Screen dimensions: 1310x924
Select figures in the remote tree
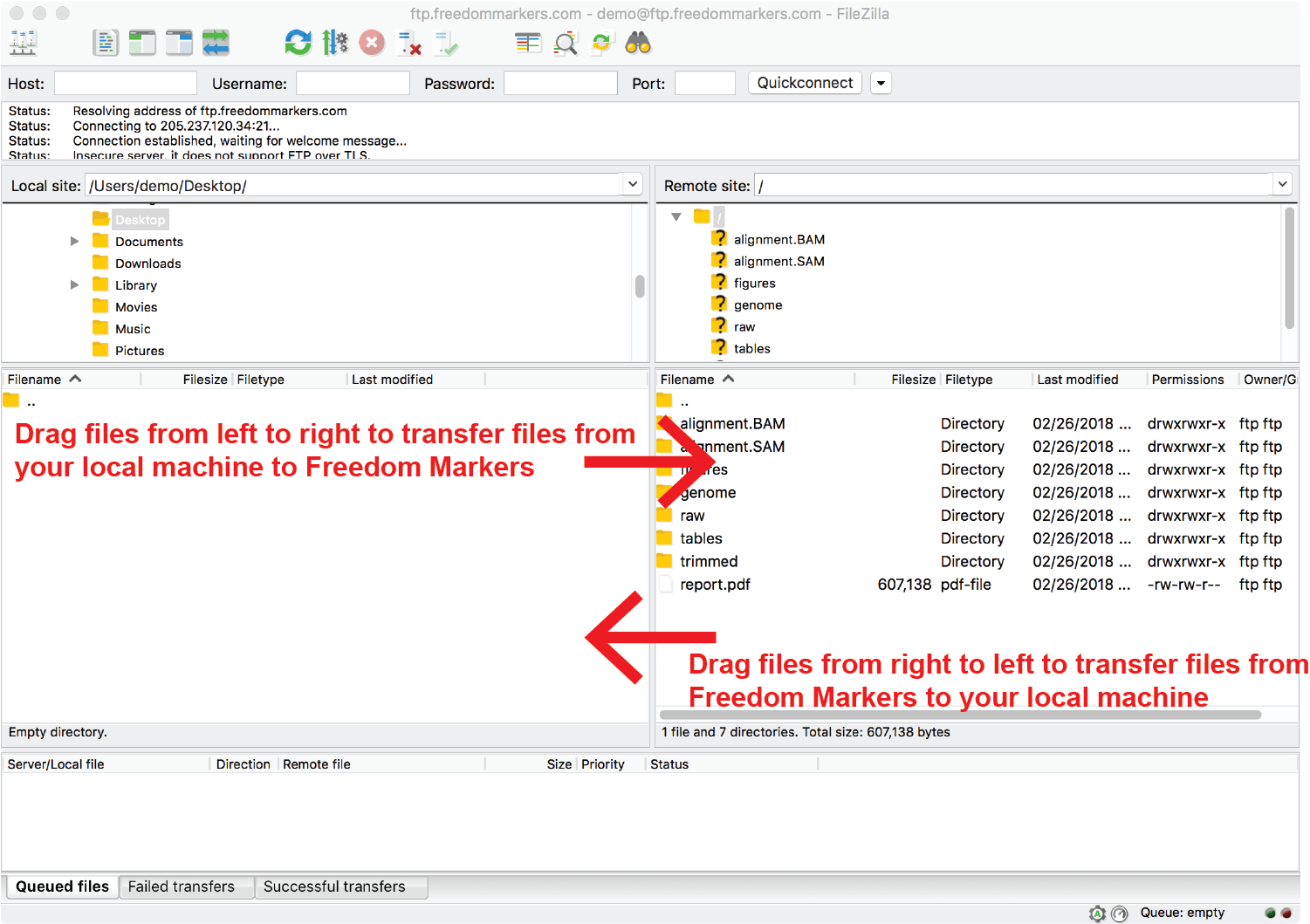(754, 283)
